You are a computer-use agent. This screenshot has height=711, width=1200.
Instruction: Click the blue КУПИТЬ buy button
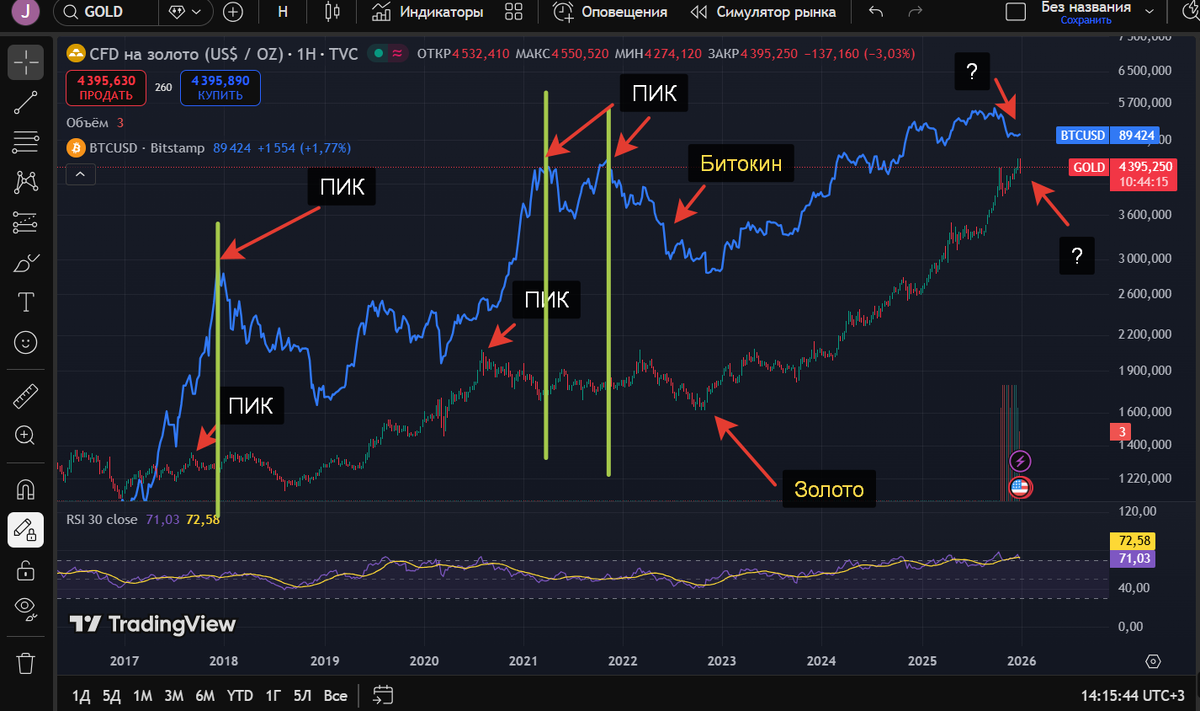tap(220, 88)
